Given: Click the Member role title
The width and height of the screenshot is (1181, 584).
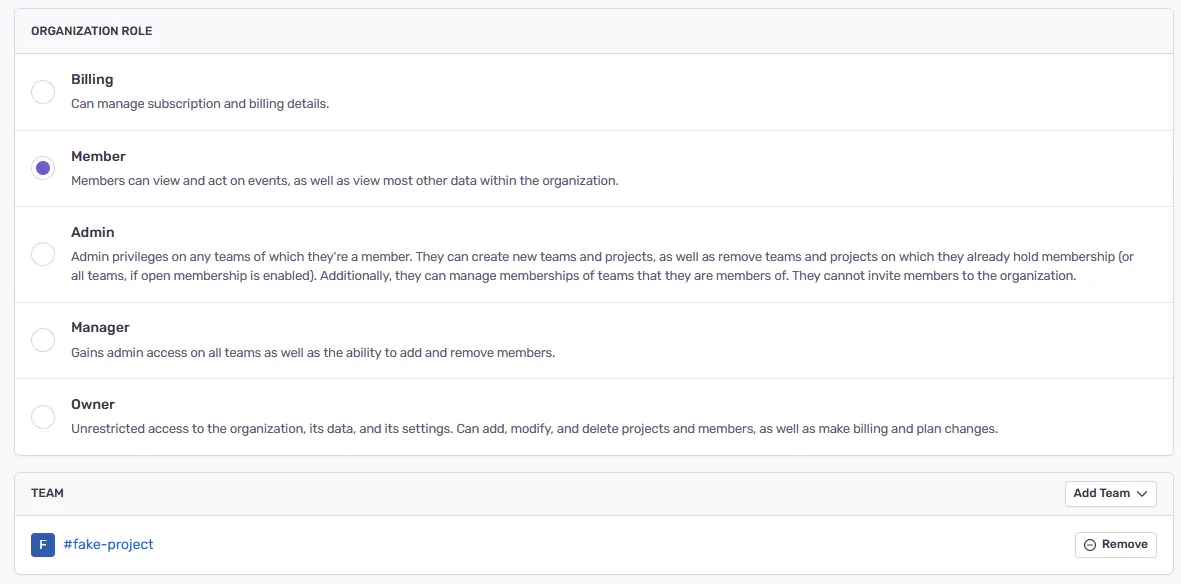Looking at the screenshot, I should click(98, 157).
